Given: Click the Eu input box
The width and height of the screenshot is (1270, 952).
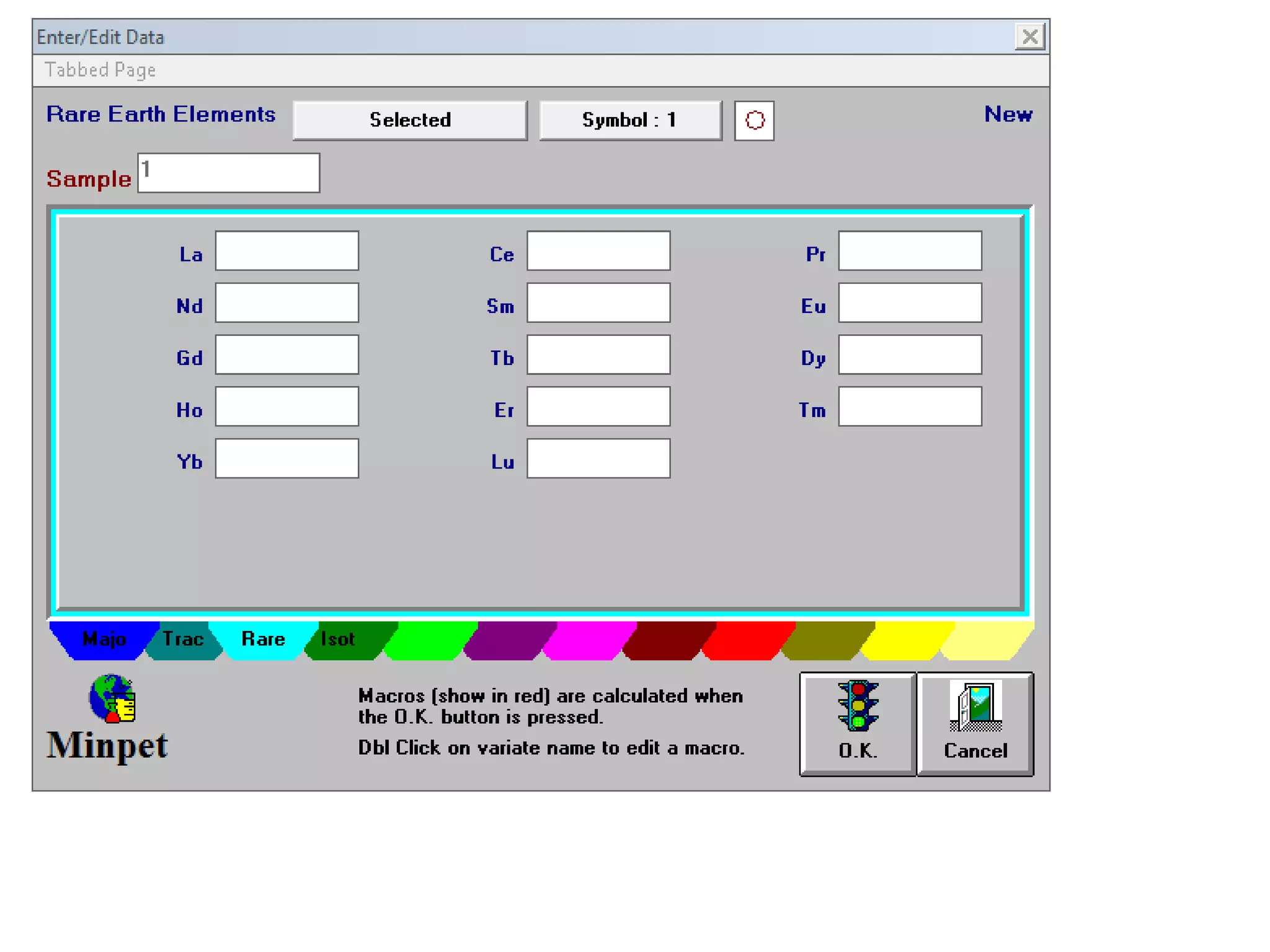Looking at the screenshot, I should tap(909, 303).
